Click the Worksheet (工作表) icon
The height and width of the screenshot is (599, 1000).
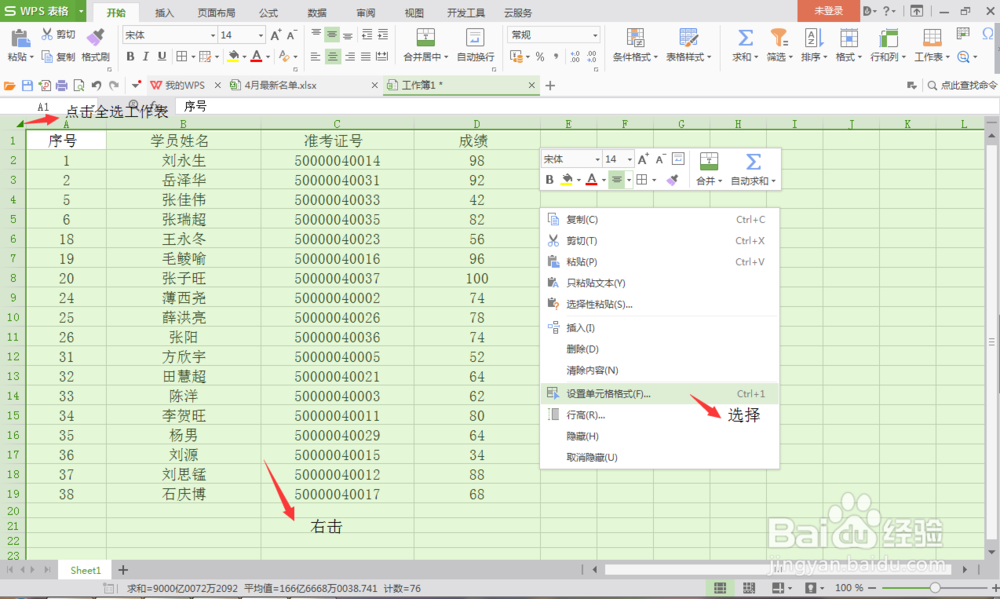pyautogui.click(x=932, y=38)
